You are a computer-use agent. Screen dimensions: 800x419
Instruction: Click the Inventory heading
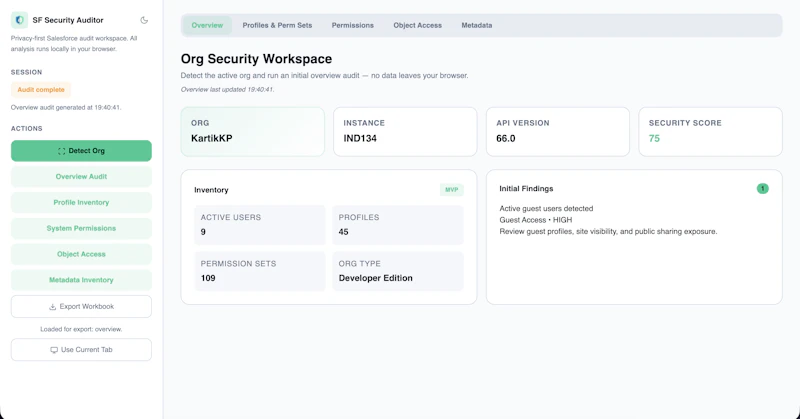point(211,190)
